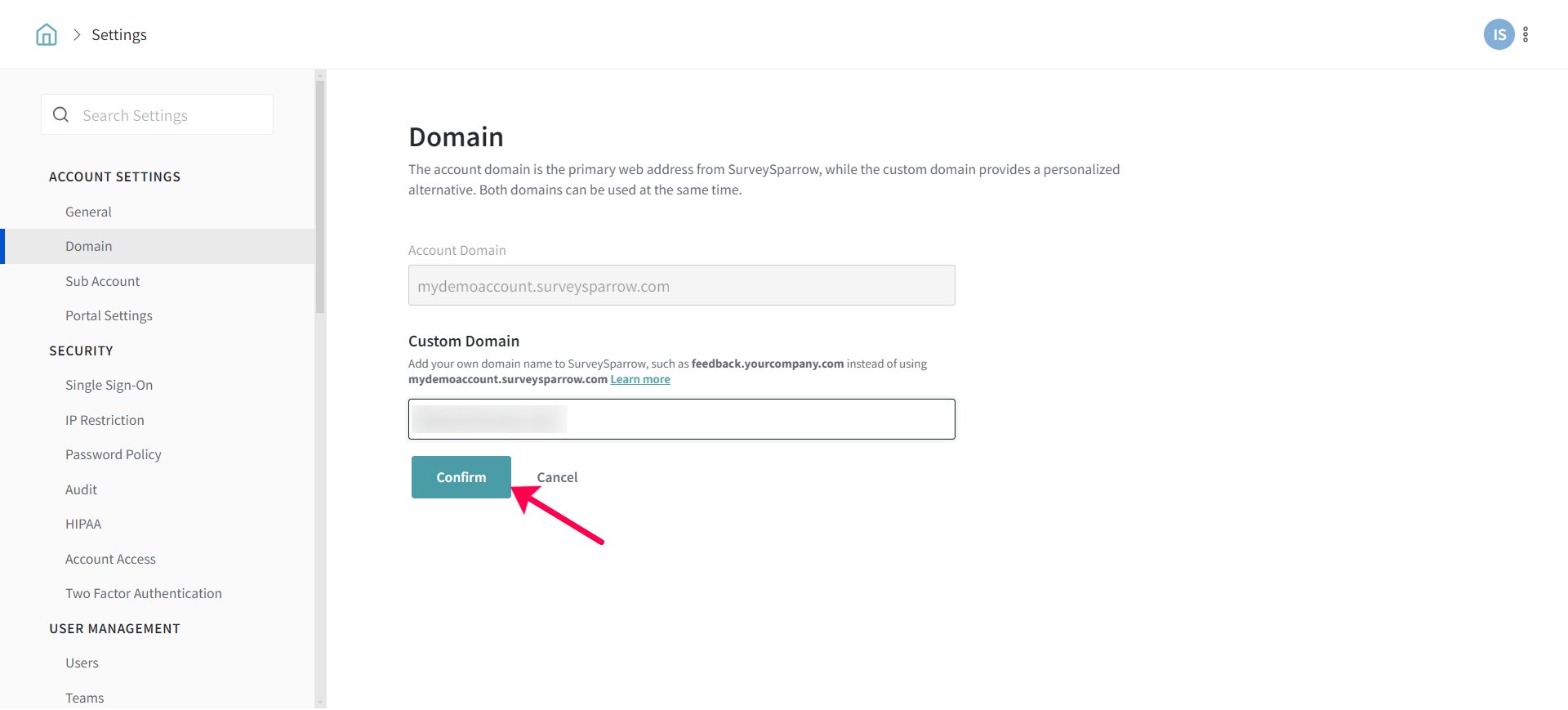Click the sidebar vertical scrollbar

click(x=320, y=196)
